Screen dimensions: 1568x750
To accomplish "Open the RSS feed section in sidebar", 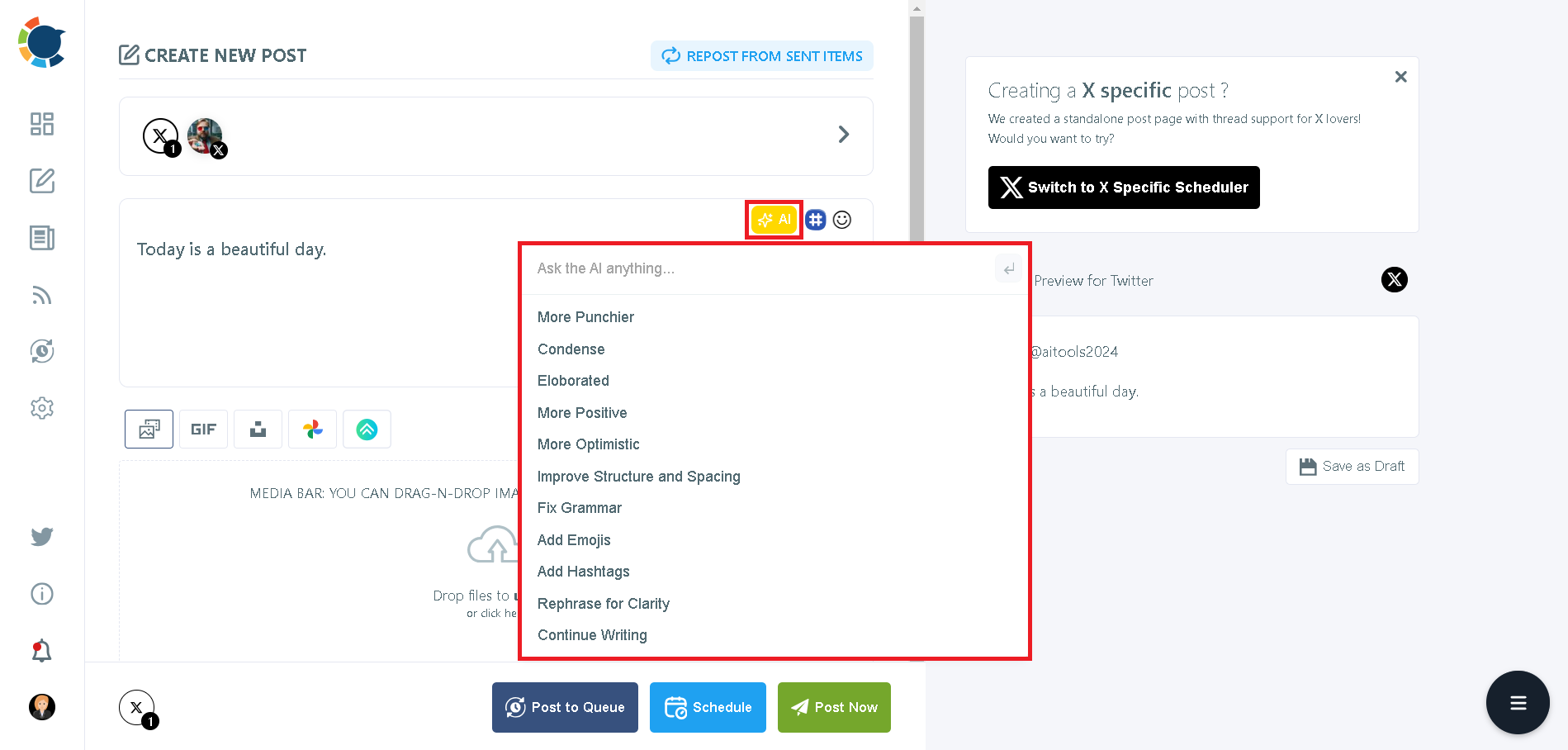I will [41, 295].
